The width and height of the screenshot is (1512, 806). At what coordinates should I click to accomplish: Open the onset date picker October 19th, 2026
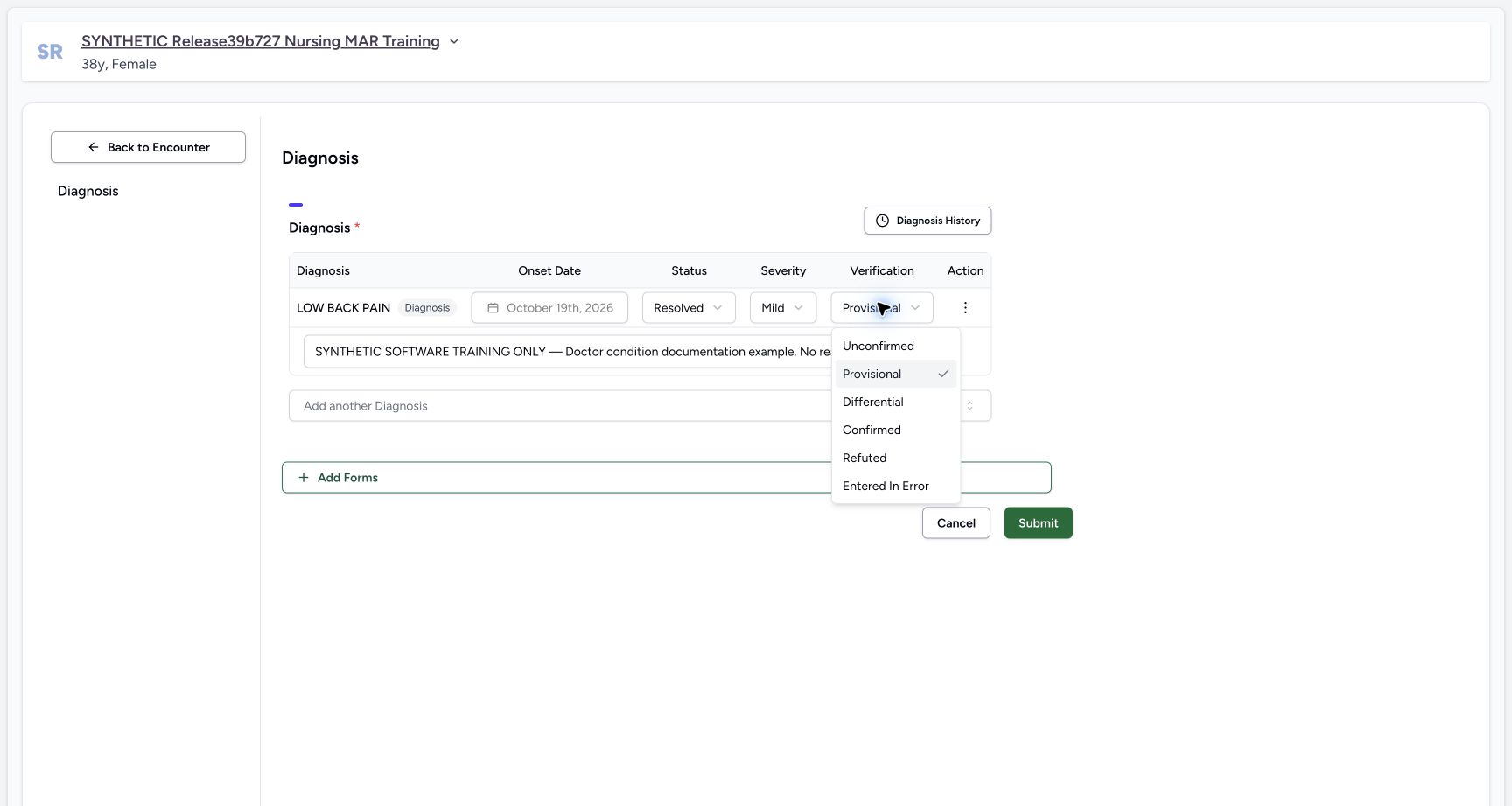click(549, 307)
